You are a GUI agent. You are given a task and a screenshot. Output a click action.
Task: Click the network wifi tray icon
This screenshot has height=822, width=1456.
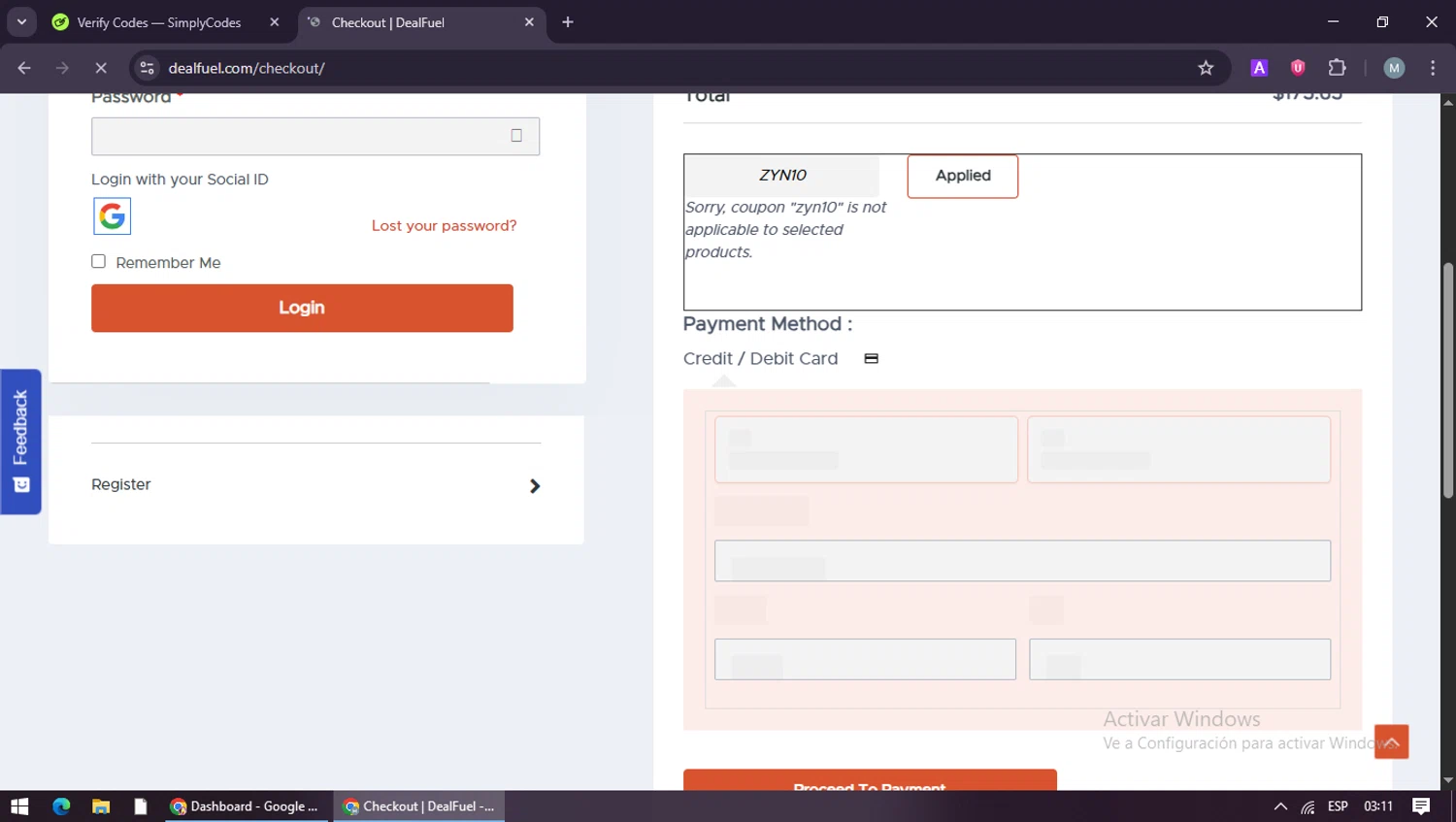pyautogui.click(x=1308, y=806)
